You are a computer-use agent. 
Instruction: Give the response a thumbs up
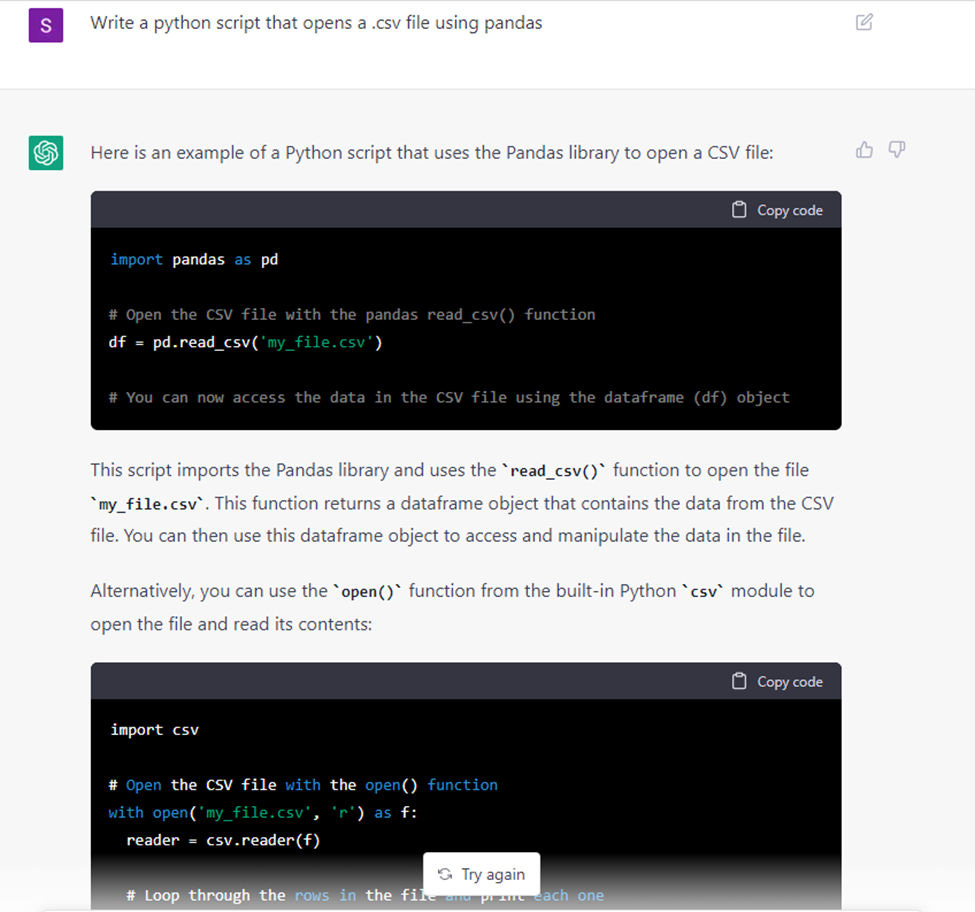[x=864, y=150]
